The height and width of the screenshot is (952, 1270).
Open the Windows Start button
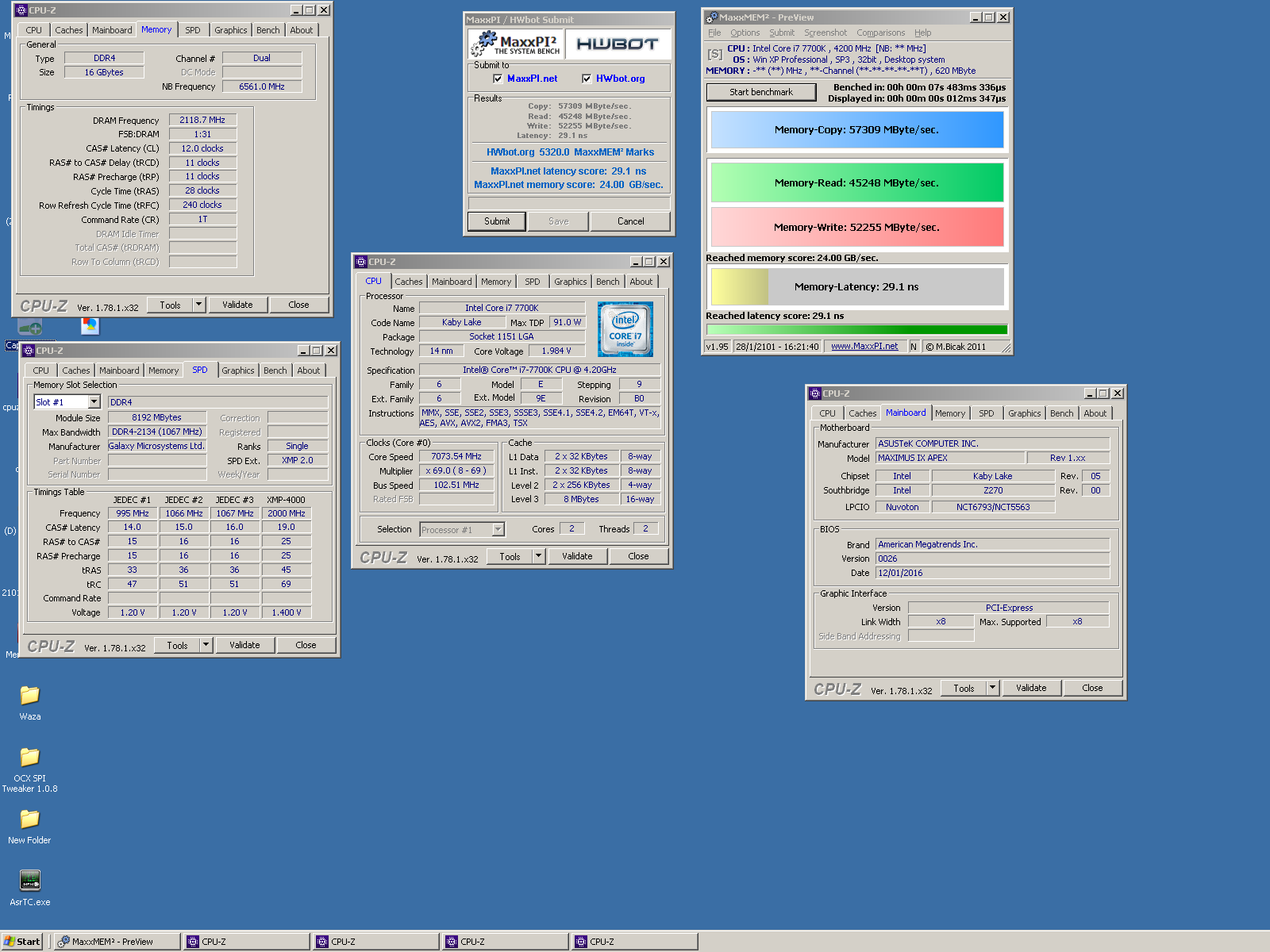pos(21,942)
